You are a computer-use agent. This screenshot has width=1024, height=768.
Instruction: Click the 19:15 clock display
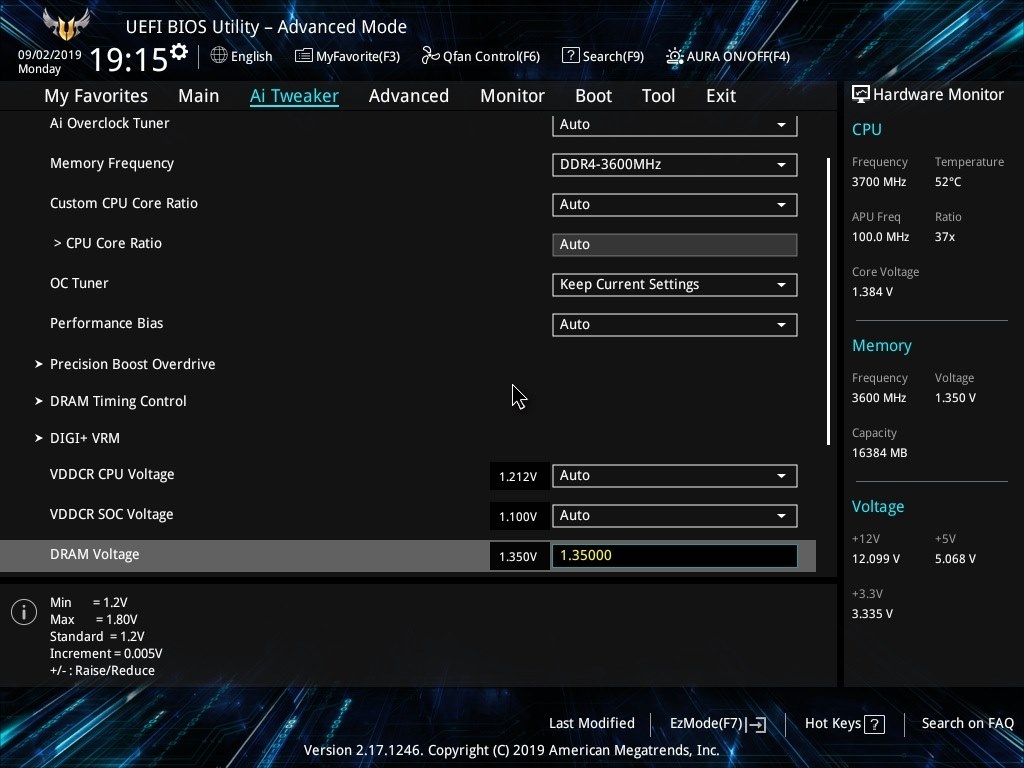129,59
